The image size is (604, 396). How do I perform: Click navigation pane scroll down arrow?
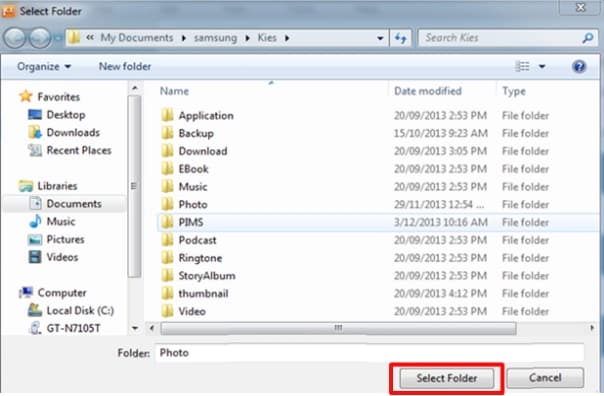point(135,329)
